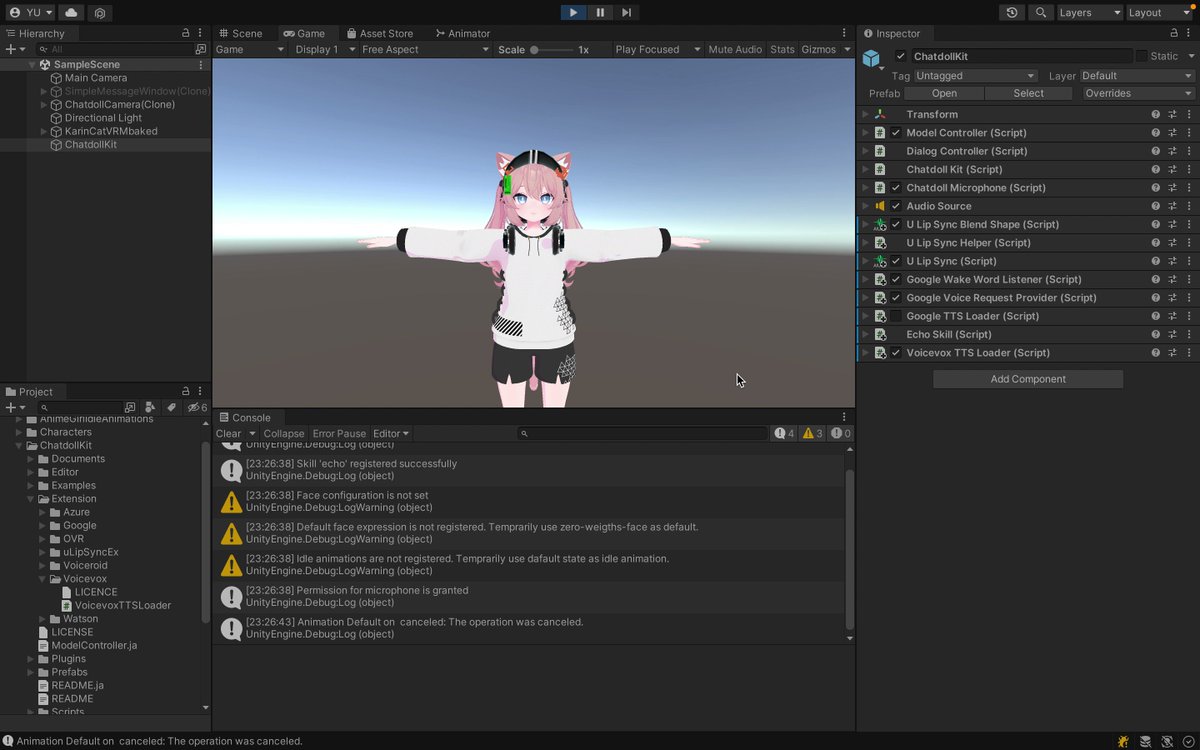Screen dimensions: 1200x750
Task: Open the cloud services icon
Action: click(71, 13)
